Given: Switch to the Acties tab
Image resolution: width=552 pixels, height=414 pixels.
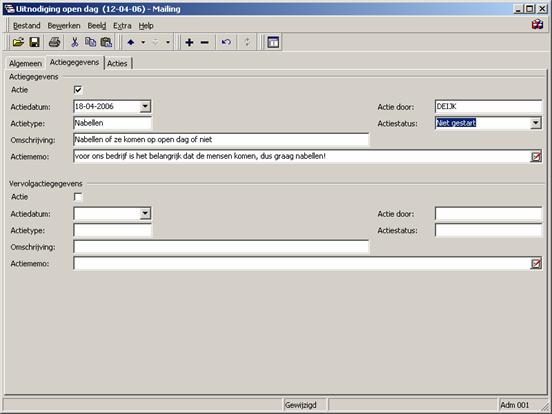Looking at the screenshot, I should [x=117, y=63].
